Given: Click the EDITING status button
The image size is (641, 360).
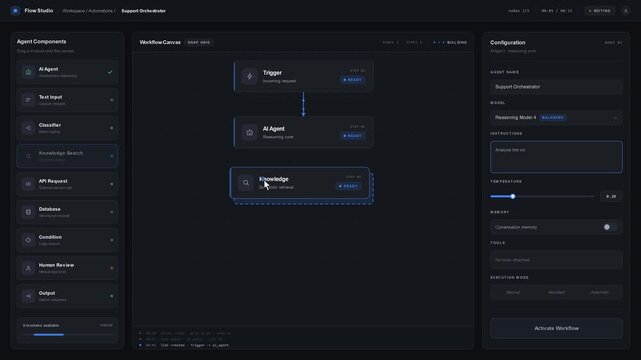Looking at the screenshot, I should (600, 11).
